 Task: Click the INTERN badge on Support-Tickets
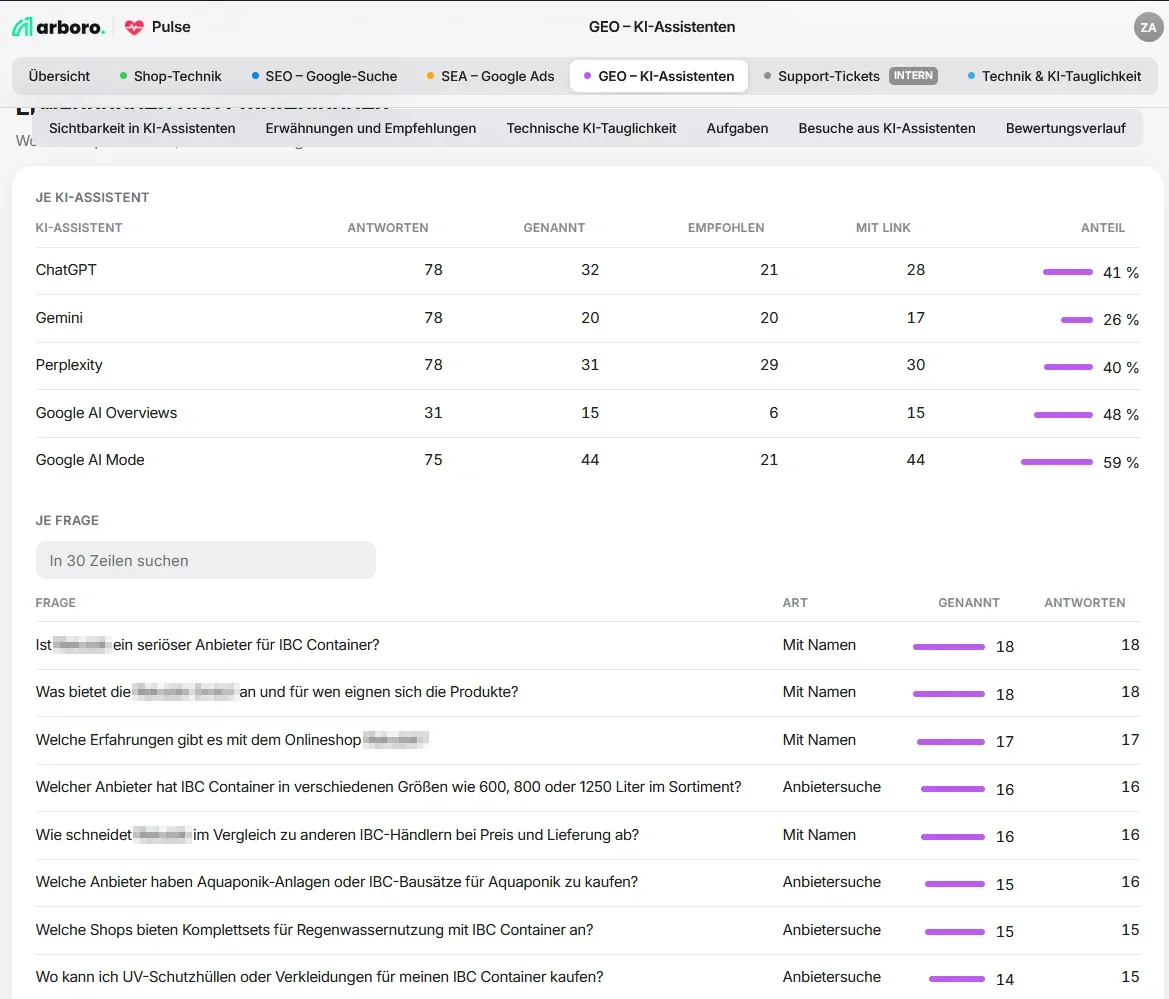pyautogui.click(x=913, y=76)
